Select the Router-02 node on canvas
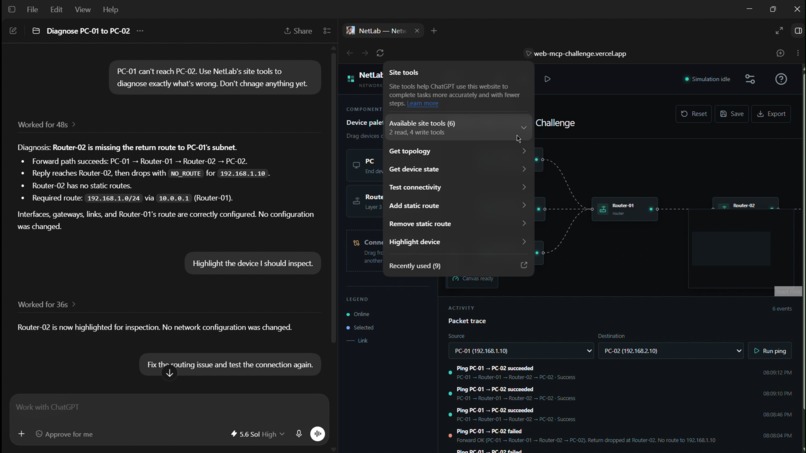806x453 pixels. [745, 205]
